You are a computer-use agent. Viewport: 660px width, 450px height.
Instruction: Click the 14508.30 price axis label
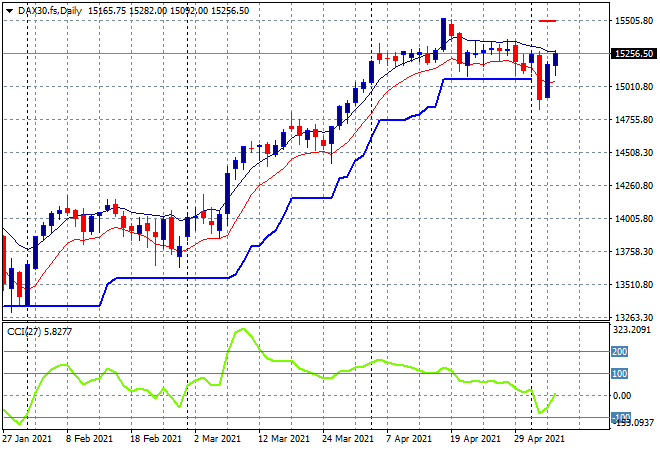tap(634, 153)
